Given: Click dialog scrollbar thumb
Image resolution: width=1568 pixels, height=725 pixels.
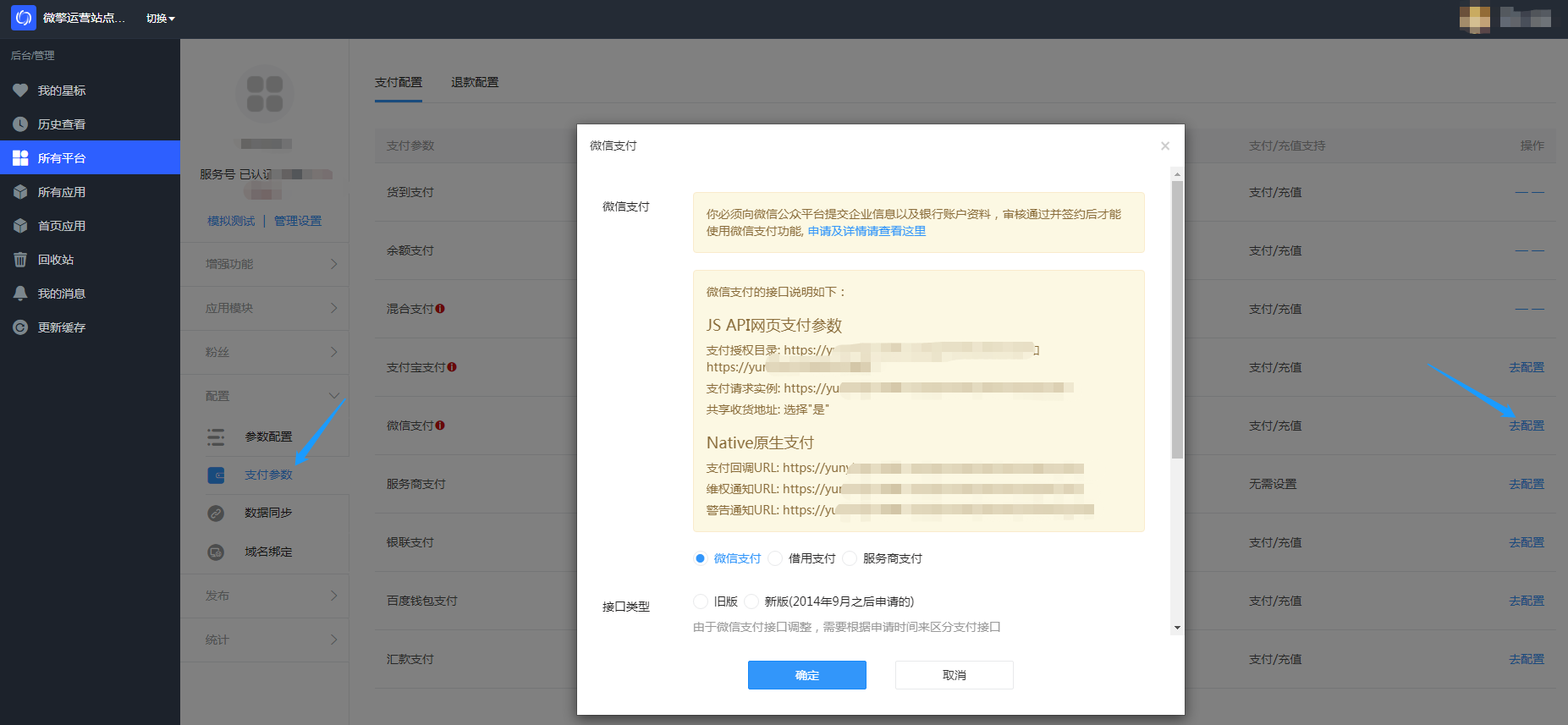Looking at the screenshot, I should tap(1177, 320).
